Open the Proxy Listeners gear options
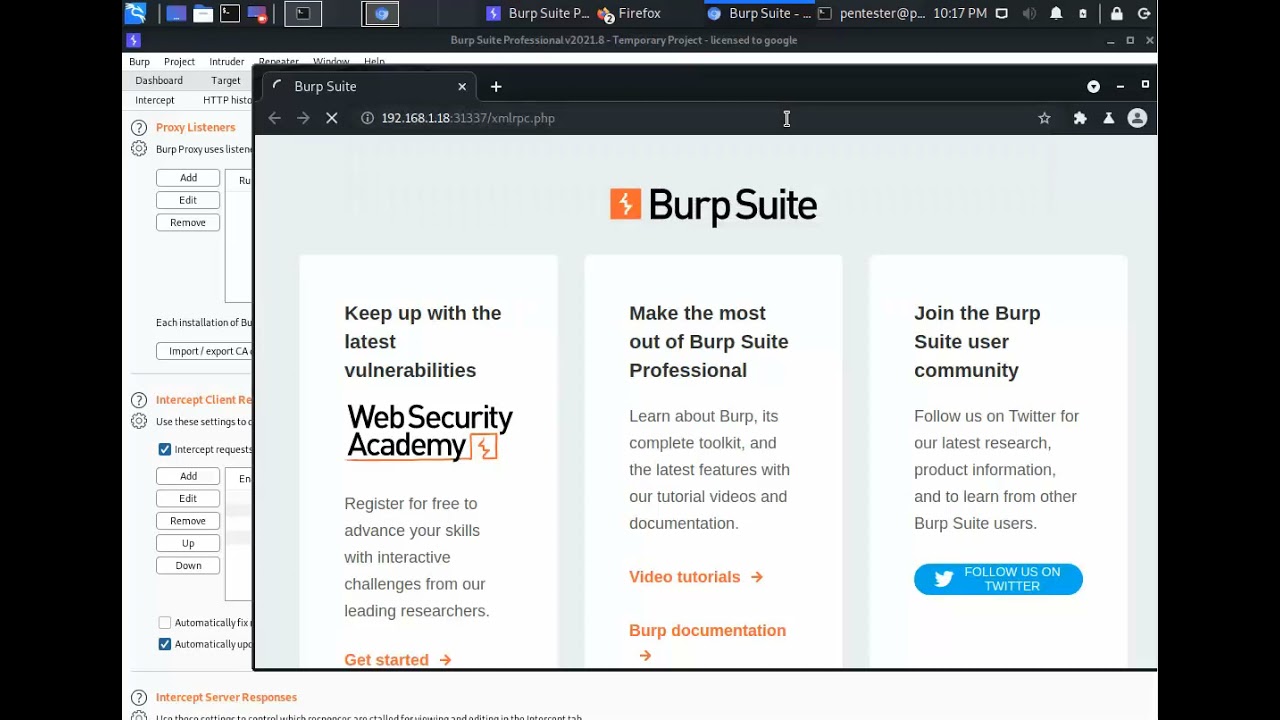1280x720 pixels. pyautogui.click(x=139, y=149)
